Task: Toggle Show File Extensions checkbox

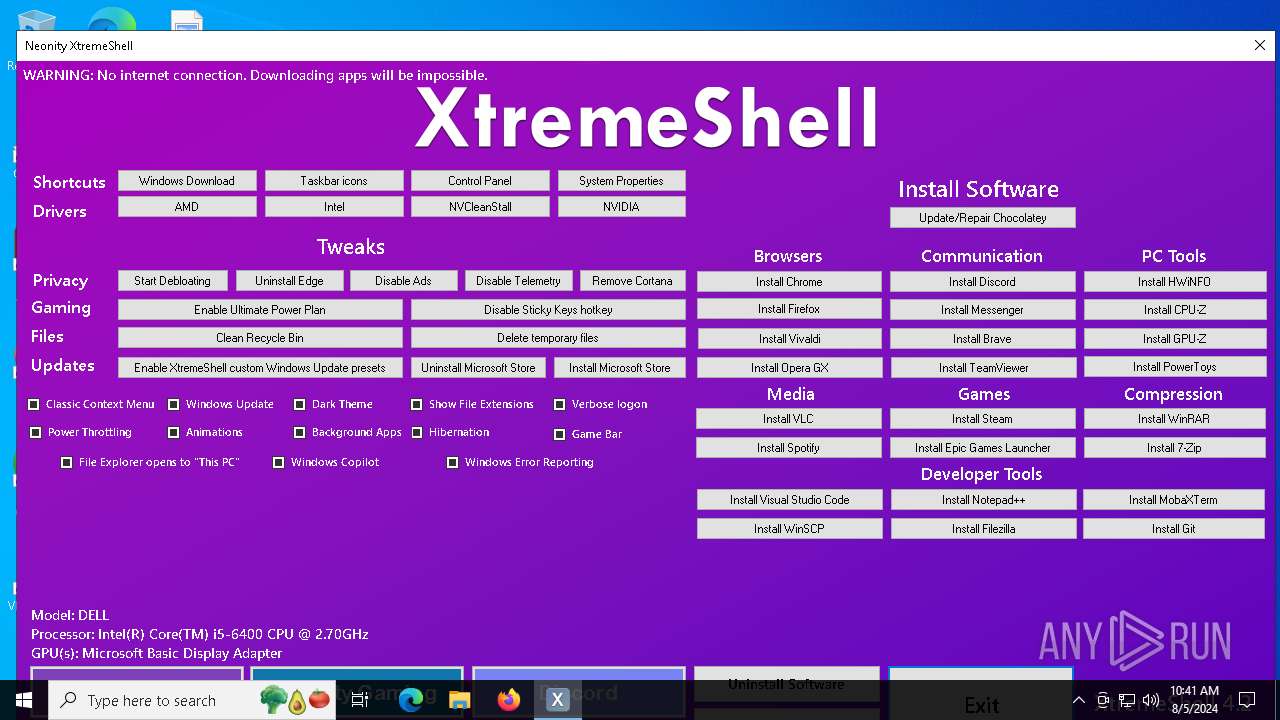Action: coord(417,404)
